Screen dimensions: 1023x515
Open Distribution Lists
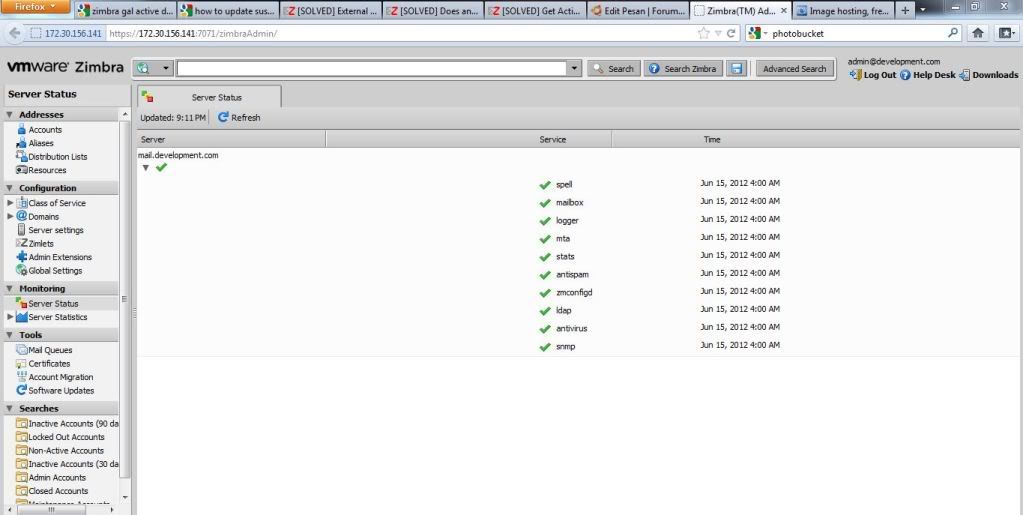[x=57, y=157]
